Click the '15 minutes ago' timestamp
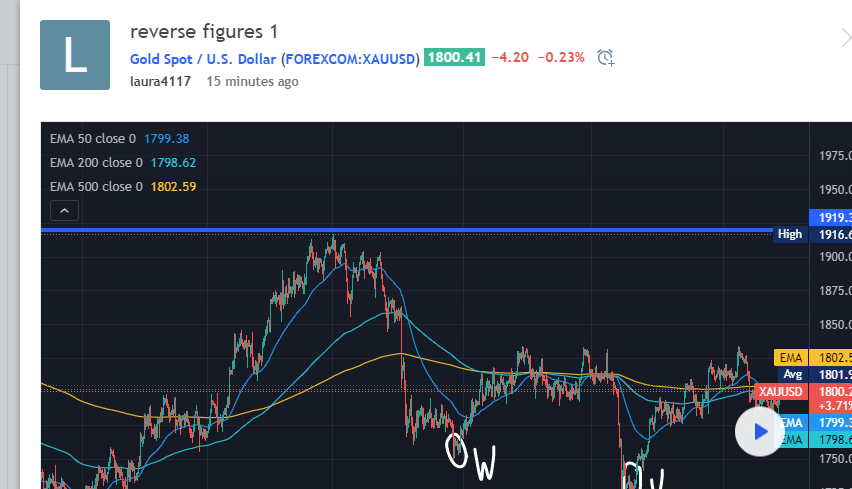Viewport: 852px width, 489px height. click(x=252, y=82)
